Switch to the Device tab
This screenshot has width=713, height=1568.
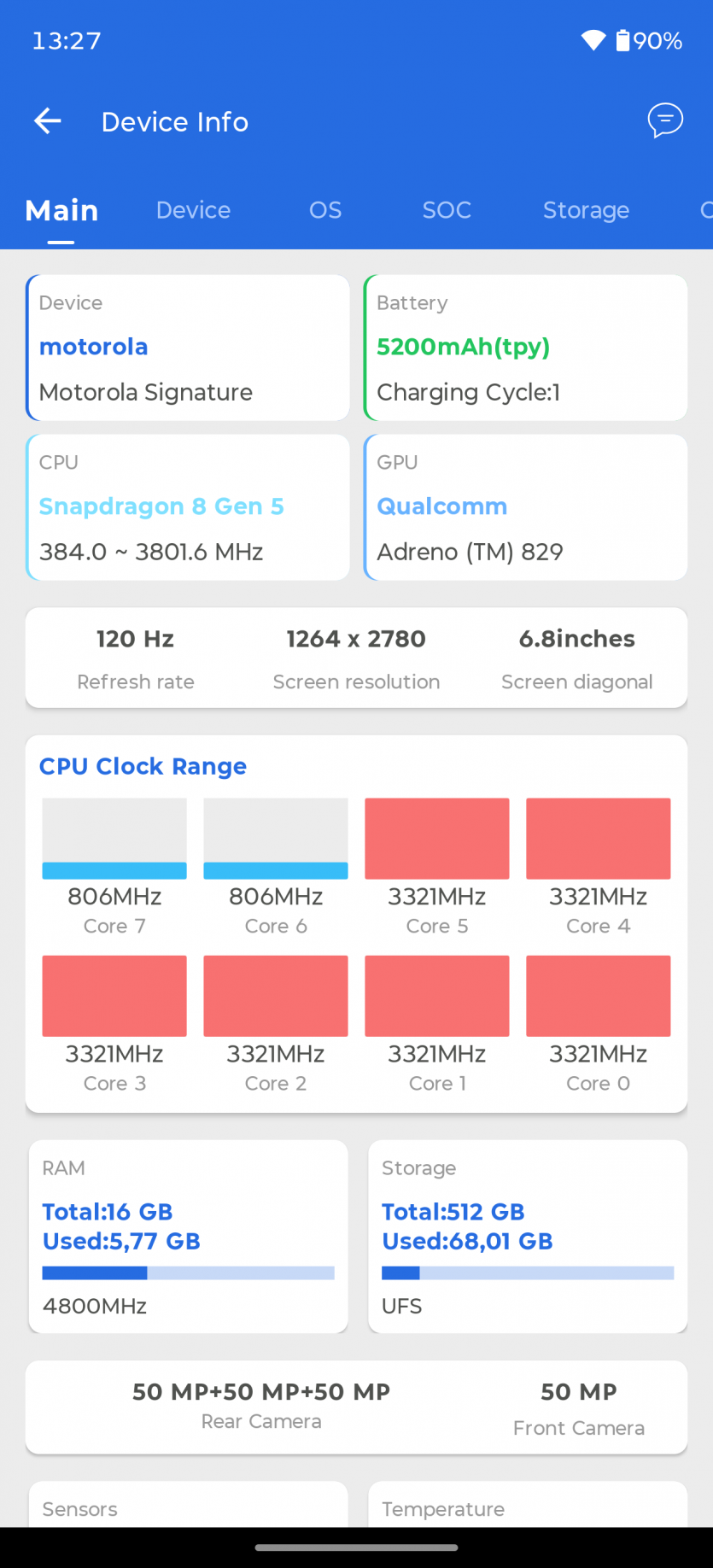193,210
